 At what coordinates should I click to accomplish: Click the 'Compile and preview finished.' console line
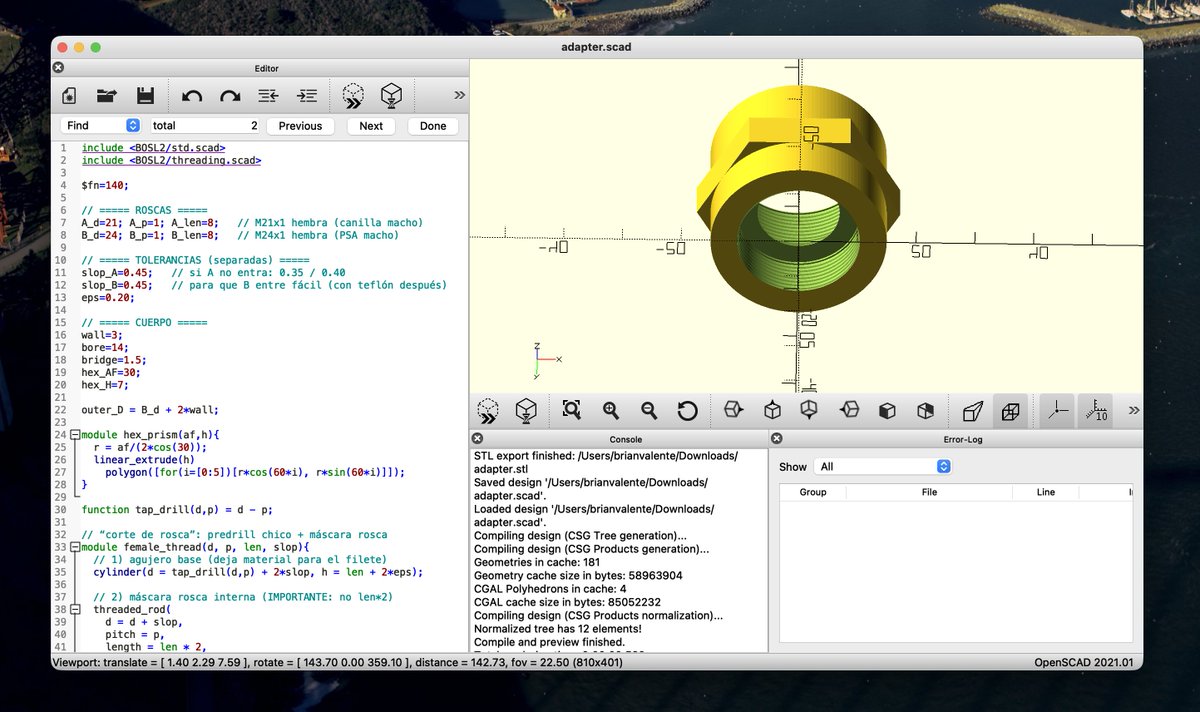tap(549, 642)
